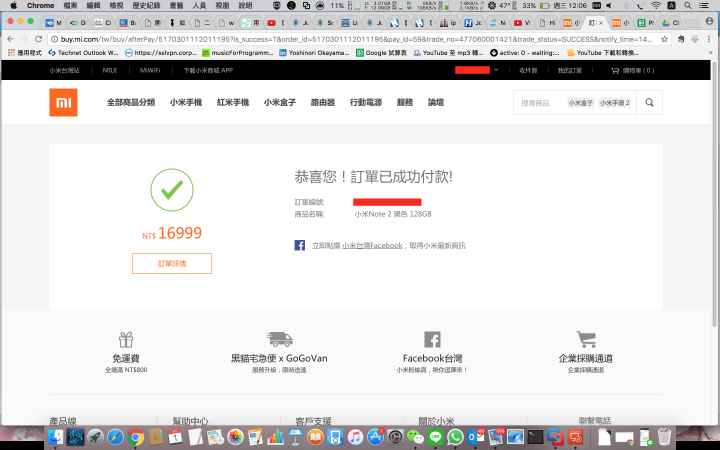Open the 編輯 menu in the menu bar
This screenshot has width=720, height=450.
[x=93, y=6]
